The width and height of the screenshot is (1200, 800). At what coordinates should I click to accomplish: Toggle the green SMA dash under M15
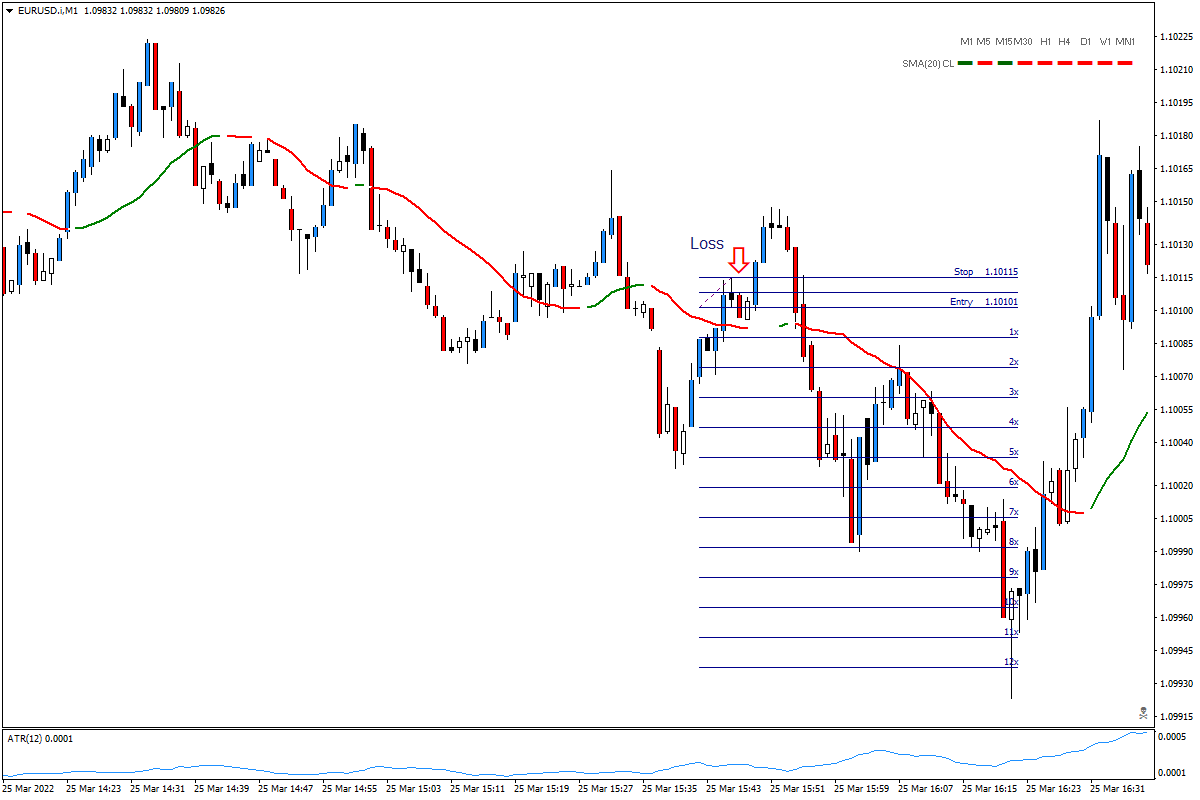tap(1004, 62)
